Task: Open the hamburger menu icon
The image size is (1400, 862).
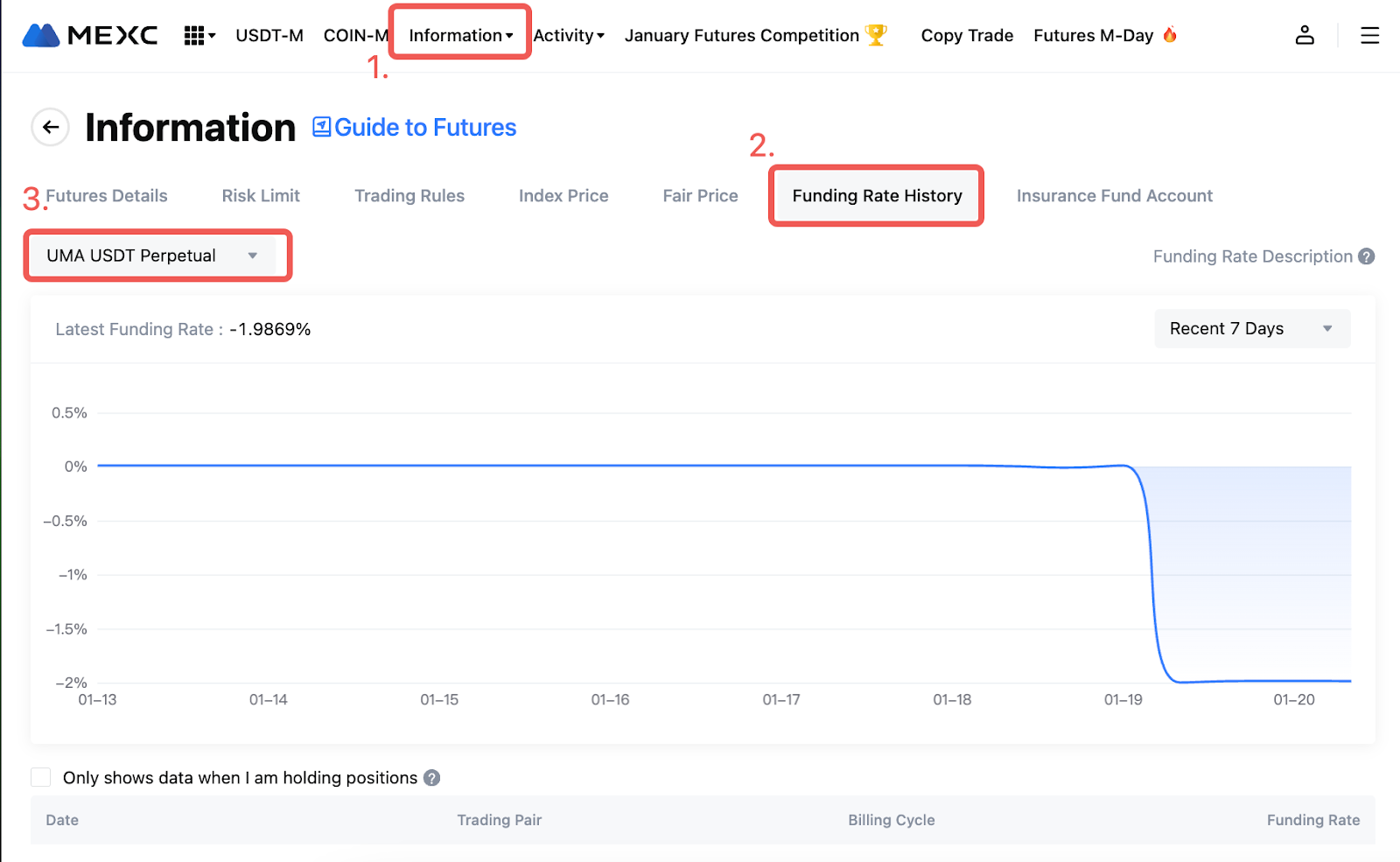Action: click(x=1369, y=35)
